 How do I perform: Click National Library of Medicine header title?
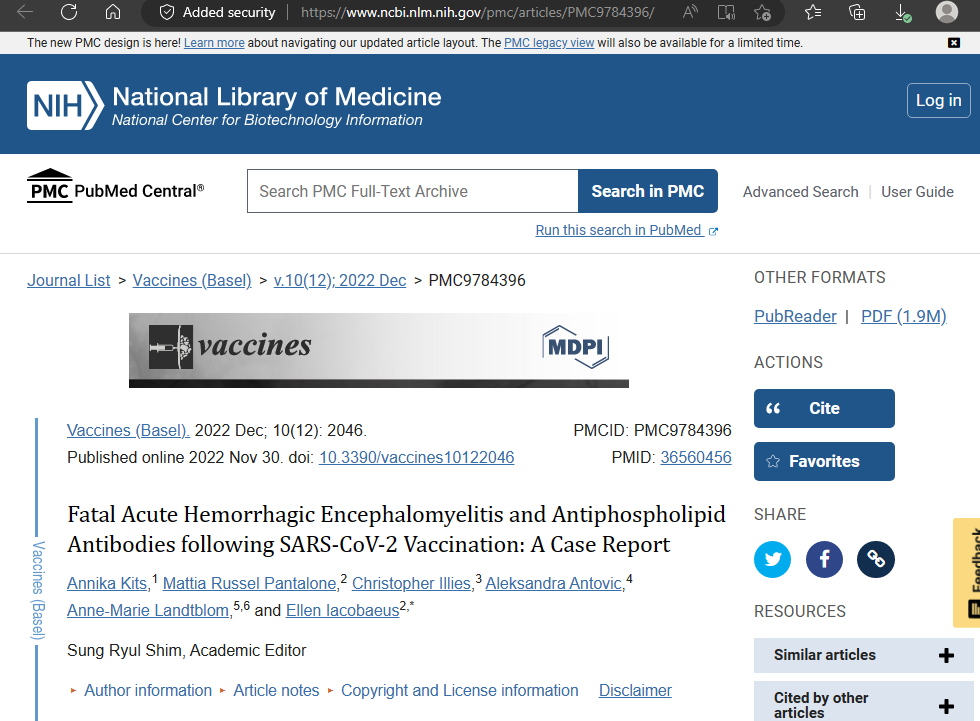point(277,97)
